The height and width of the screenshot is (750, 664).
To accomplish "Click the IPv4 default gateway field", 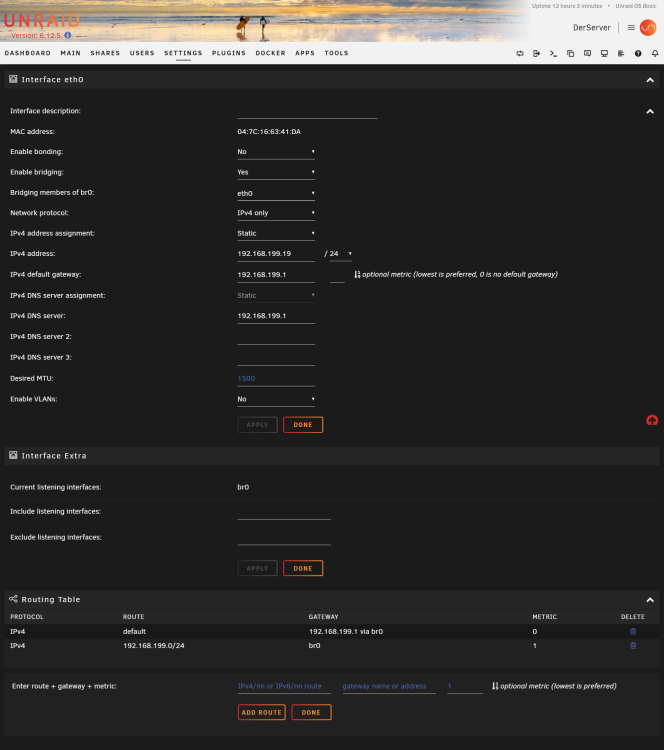I will tap(276, 275).
